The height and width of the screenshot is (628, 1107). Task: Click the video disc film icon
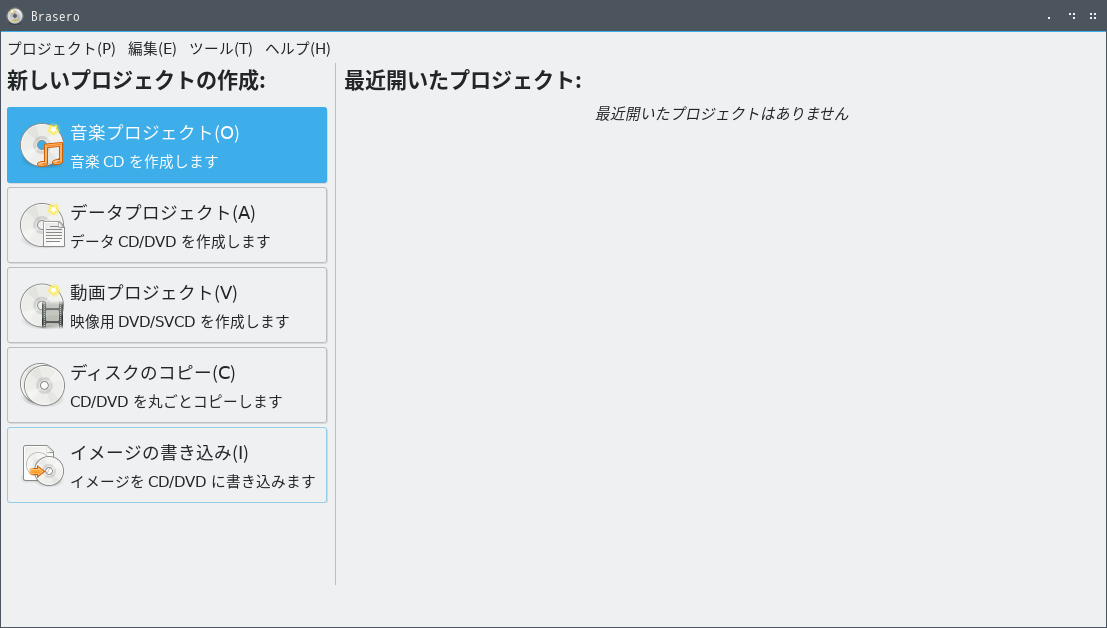tap(42, 305)
